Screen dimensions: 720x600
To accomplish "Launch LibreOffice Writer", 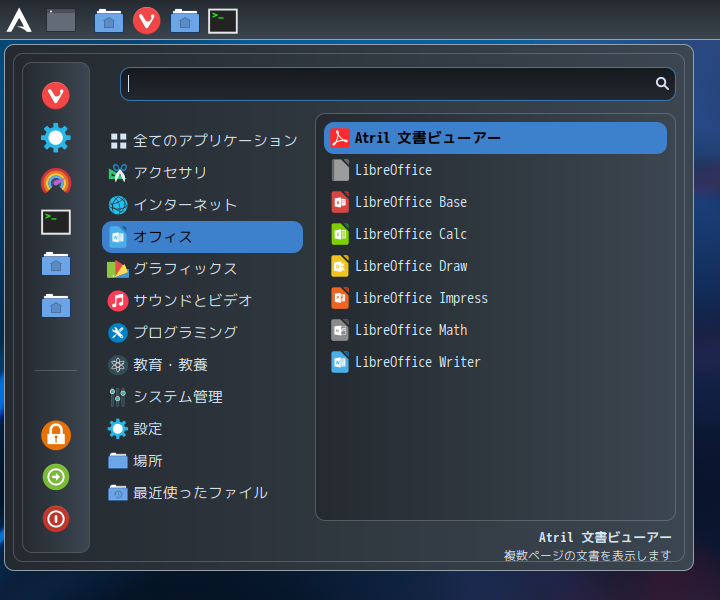I will pyautogui.click(x=495, y=362).
